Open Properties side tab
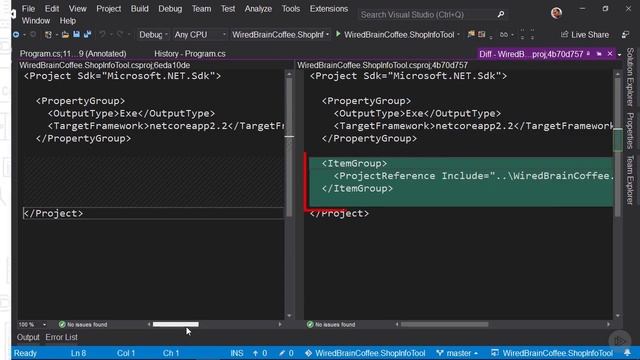 [630, 131]
